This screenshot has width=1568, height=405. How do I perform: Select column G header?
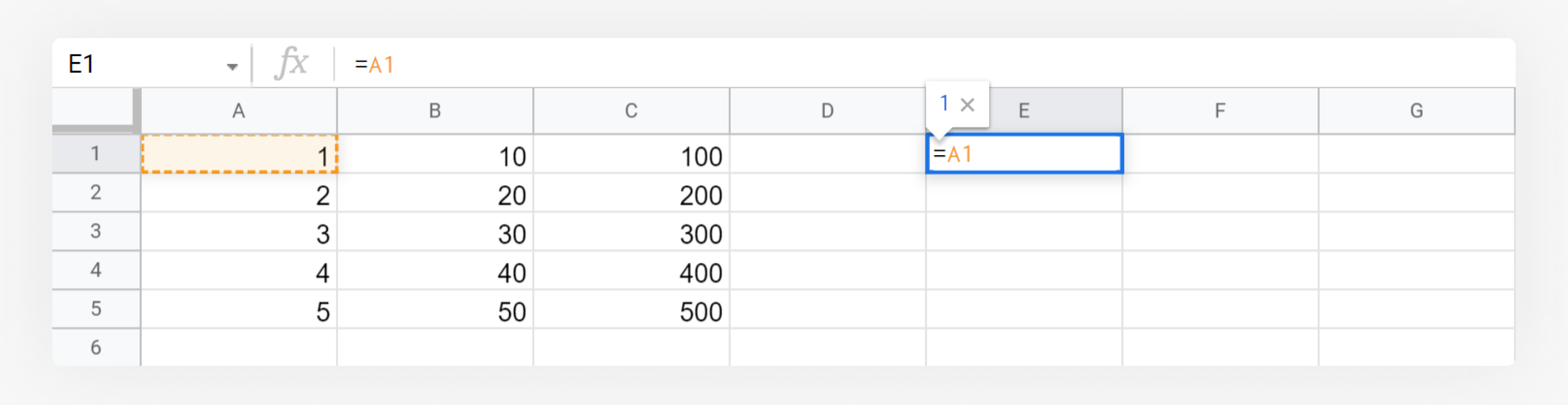(x=1417, y=111)
